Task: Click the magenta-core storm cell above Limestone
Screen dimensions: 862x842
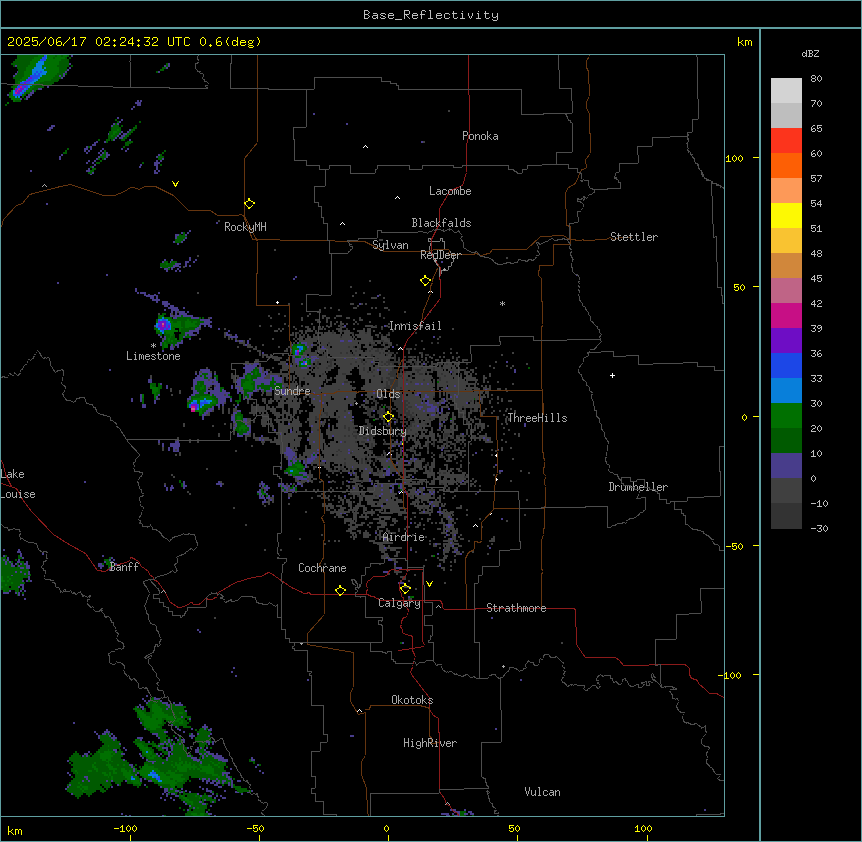Action: [163, 325]
